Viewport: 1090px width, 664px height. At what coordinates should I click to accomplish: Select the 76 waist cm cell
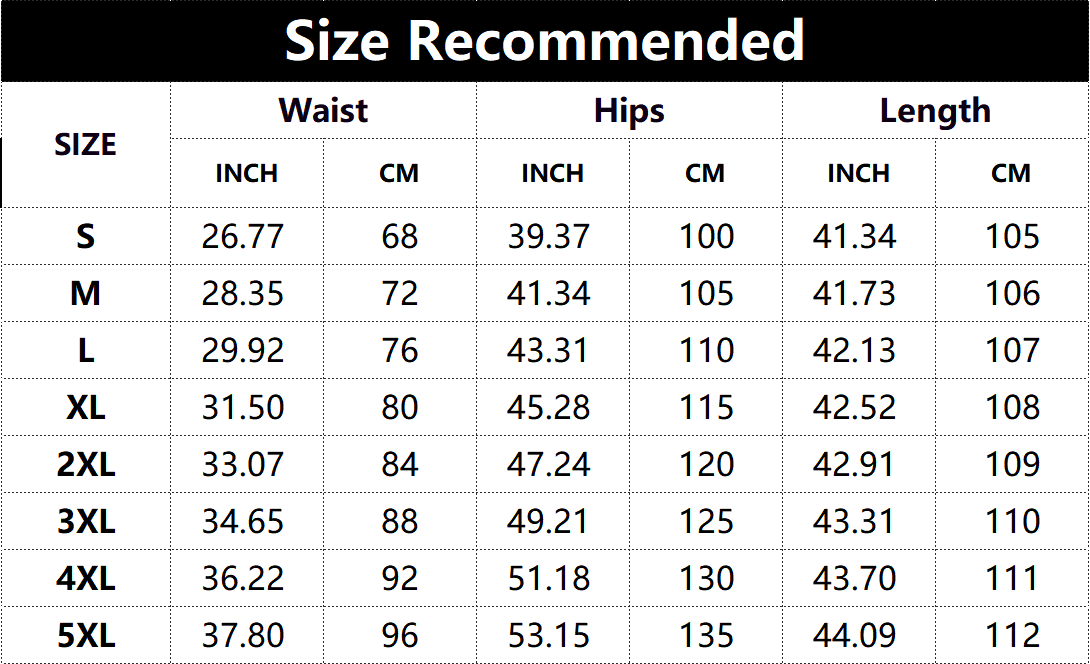pos(399,351)
